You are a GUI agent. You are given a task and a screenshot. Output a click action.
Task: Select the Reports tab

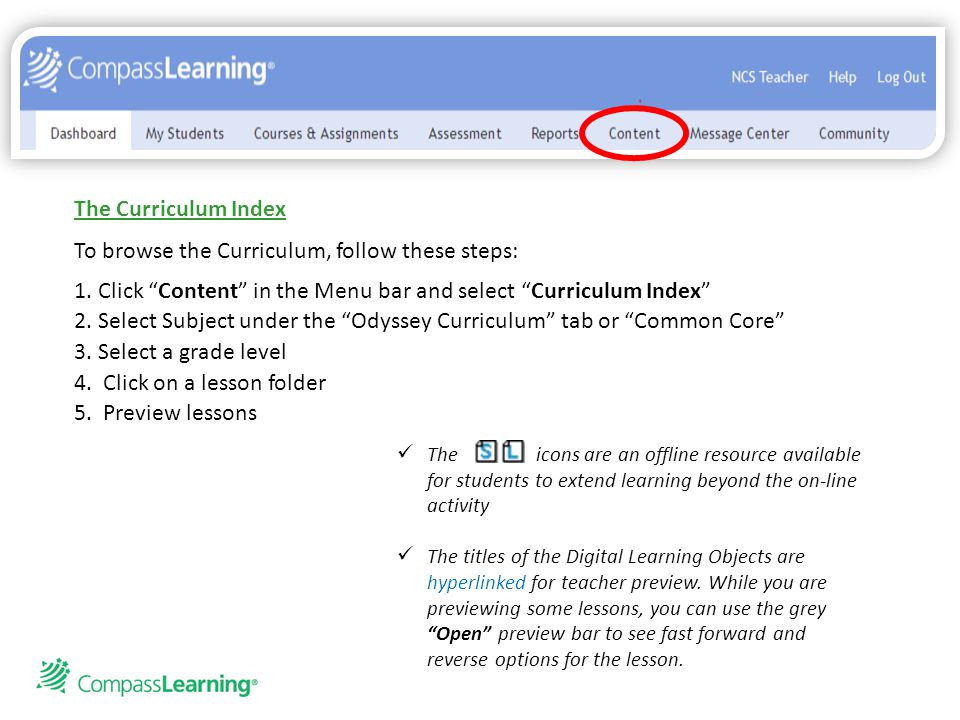click(x=555, y=133)
